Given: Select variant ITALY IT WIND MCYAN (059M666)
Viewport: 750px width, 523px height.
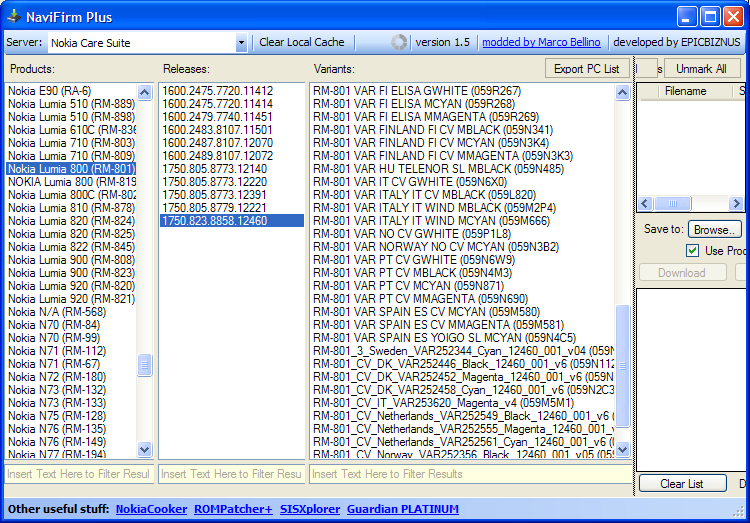Looking at the screenshot, I should [x=463, y=221].
